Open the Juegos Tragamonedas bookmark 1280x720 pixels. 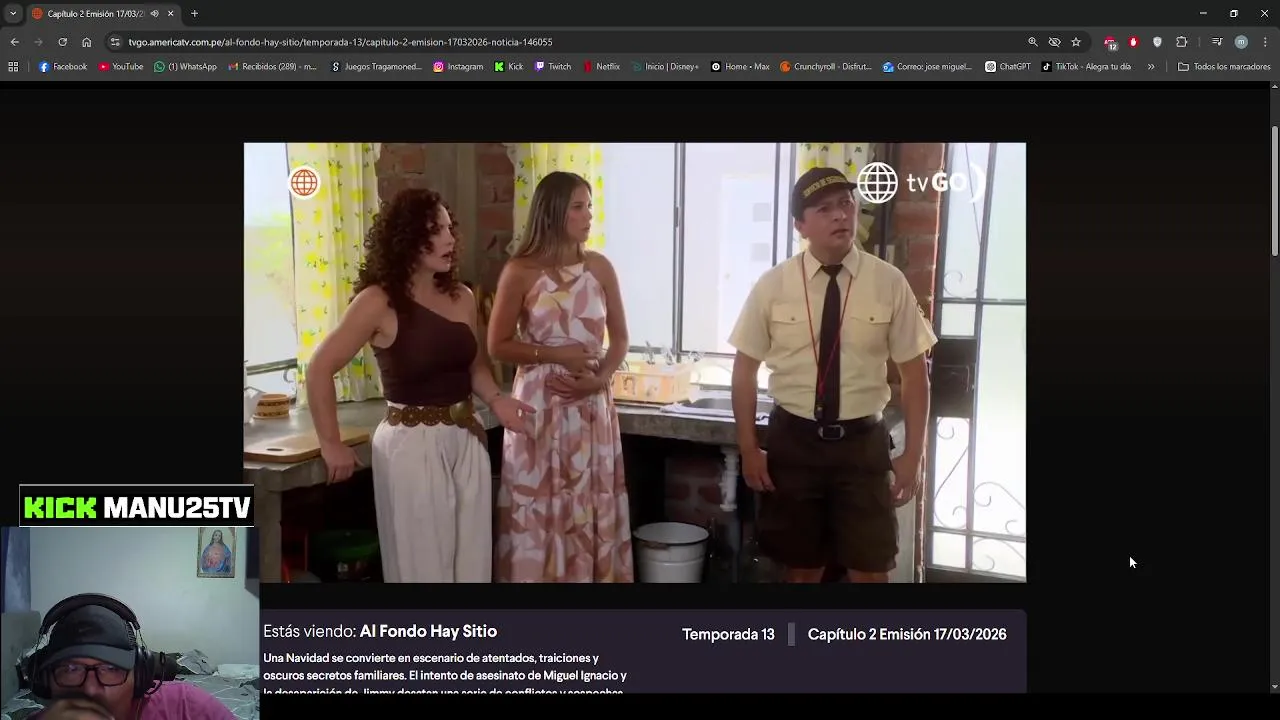click(x=376, y=67)
